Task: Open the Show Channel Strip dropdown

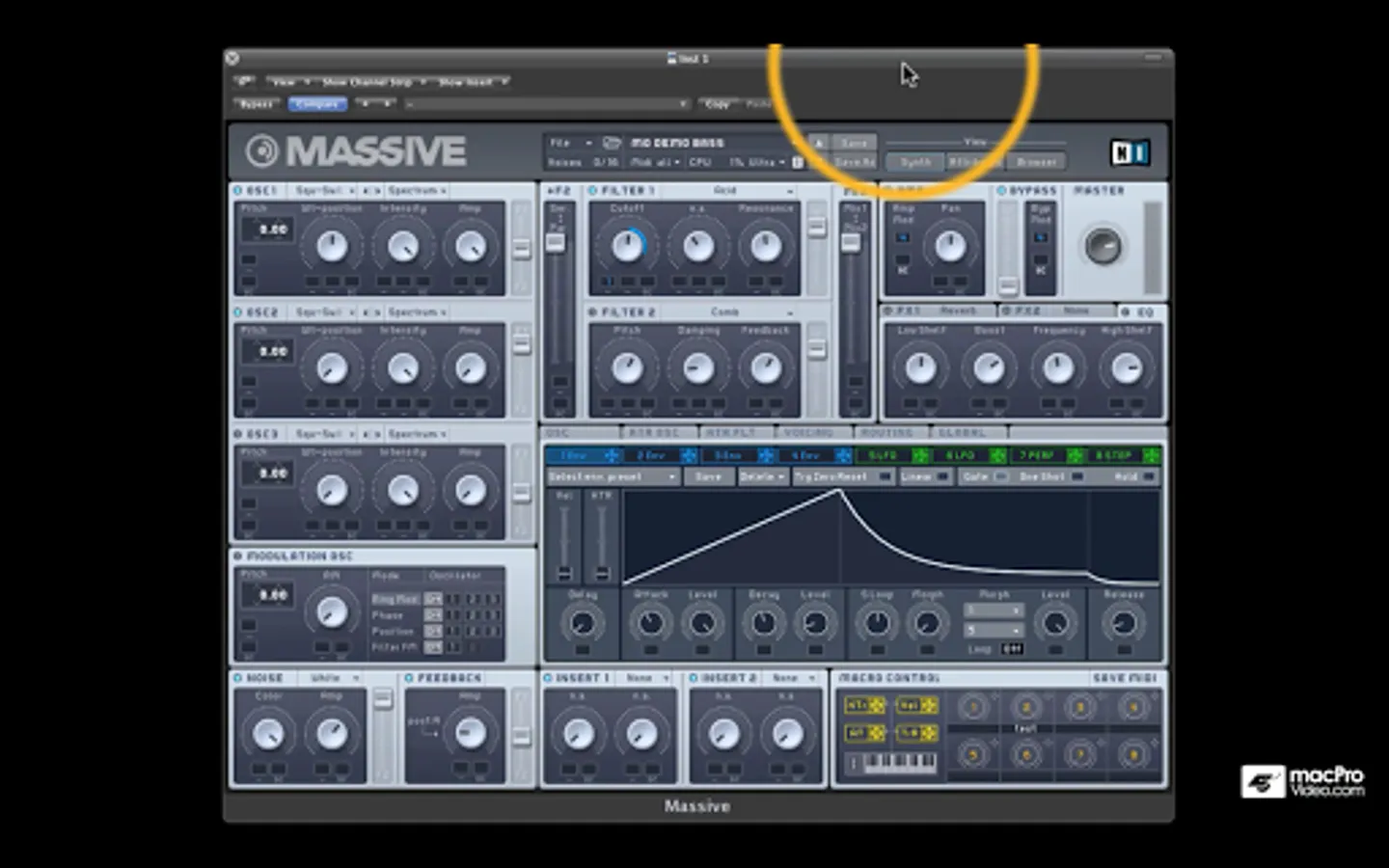Action: 374,82
